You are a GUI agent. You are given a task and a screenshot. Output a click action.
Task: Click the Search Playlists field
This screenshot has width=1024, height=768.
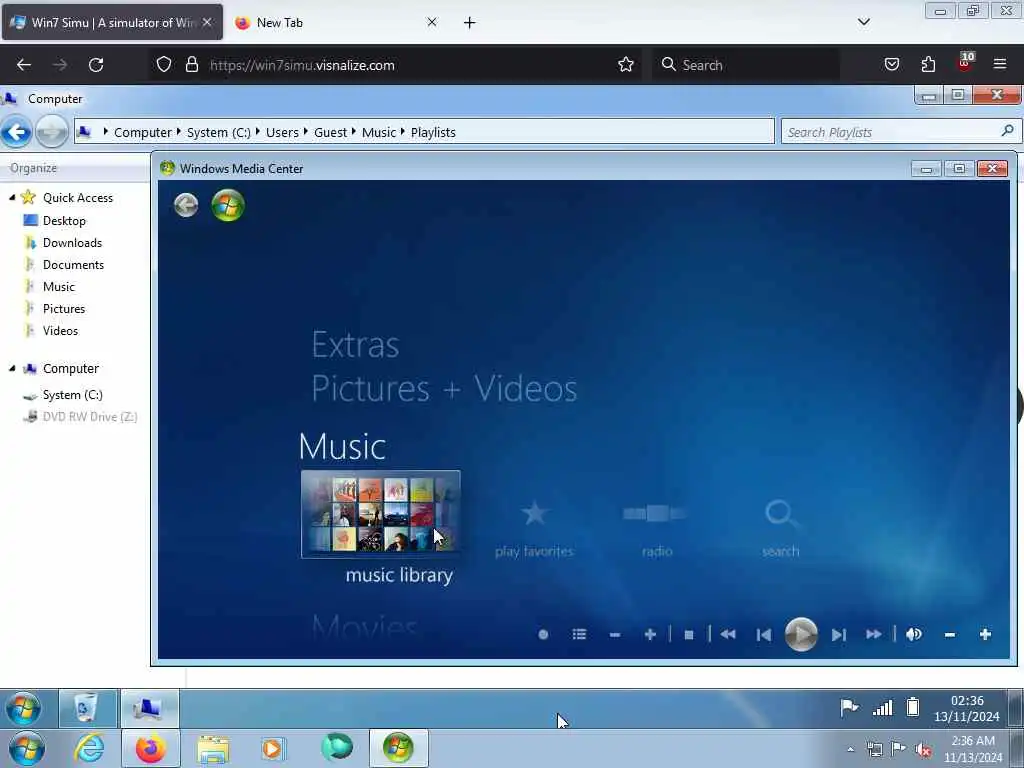[x=899, y=132]
